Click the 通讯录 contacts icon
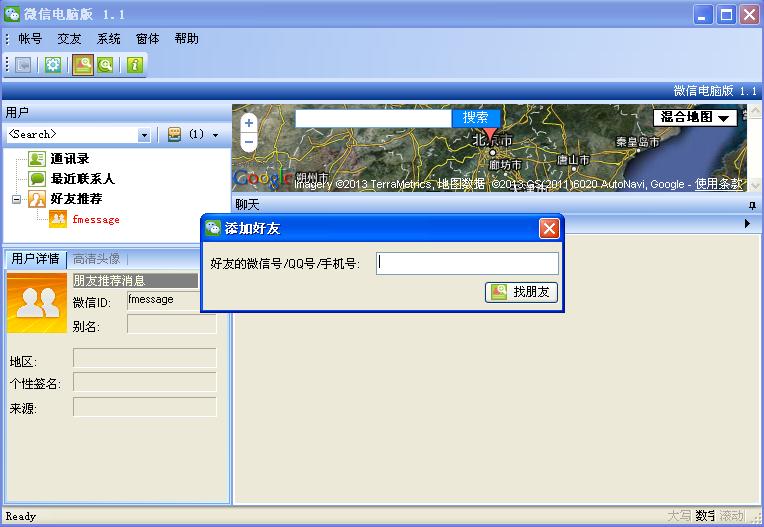This screenshot has height=527, width=764. [37, 159]
